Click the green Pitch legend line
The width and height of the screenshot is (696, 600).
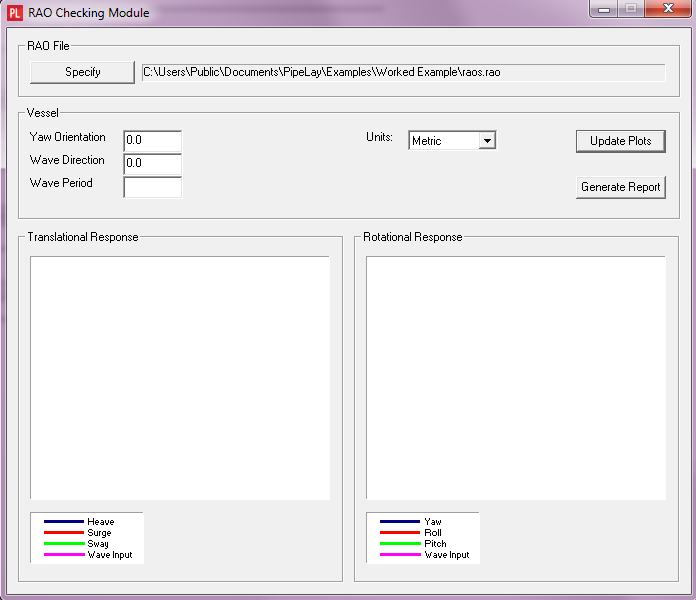coord(400,544)
